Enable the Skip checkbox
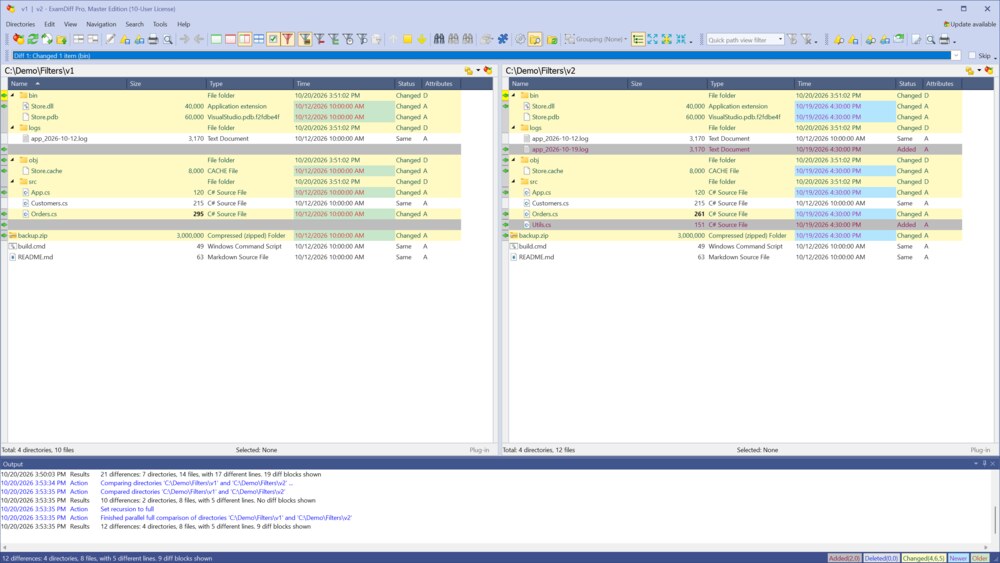Viewport: 1000px width, 563px height. click(972, 55)
